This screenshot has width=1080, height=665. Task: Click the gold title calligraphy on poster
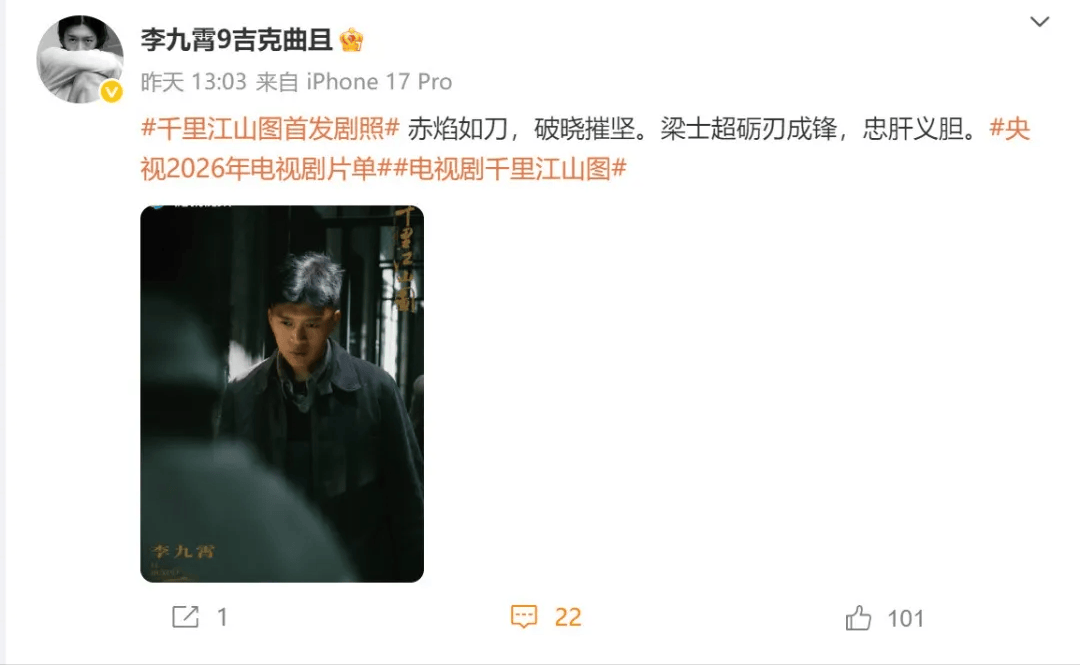[x=405, y=260]
